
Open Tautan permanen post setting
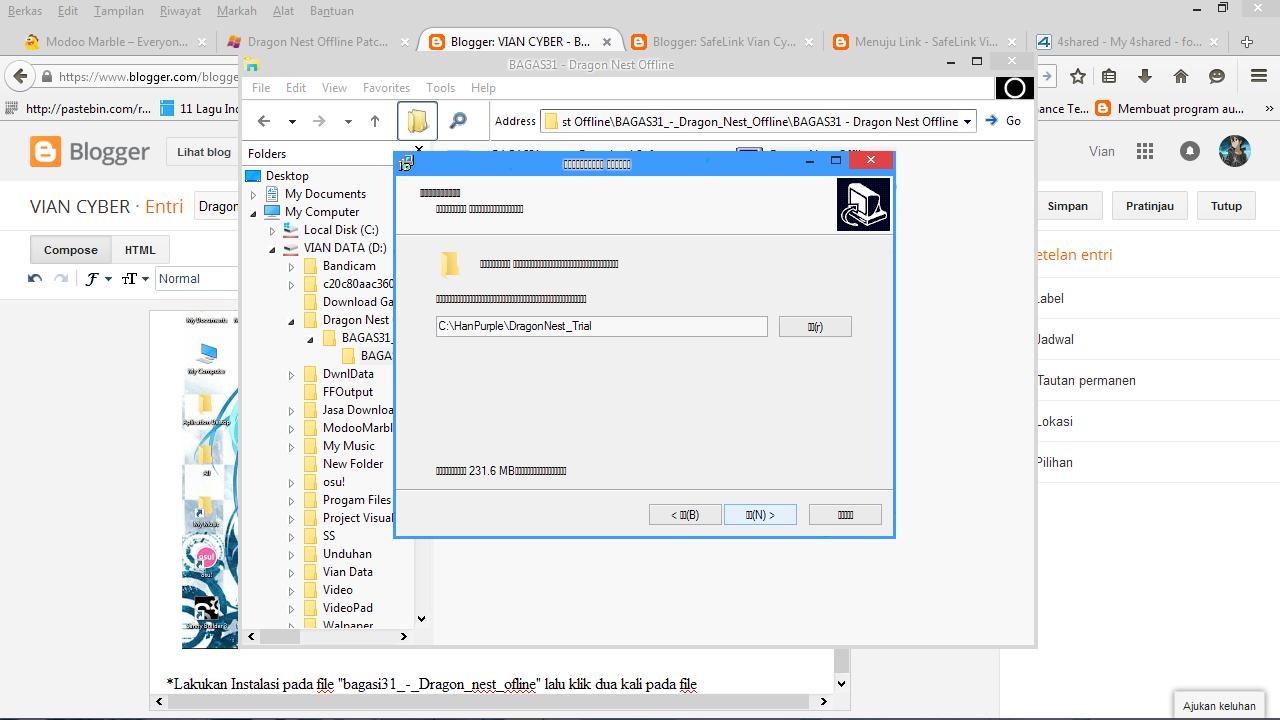(x=1086, y=380)
